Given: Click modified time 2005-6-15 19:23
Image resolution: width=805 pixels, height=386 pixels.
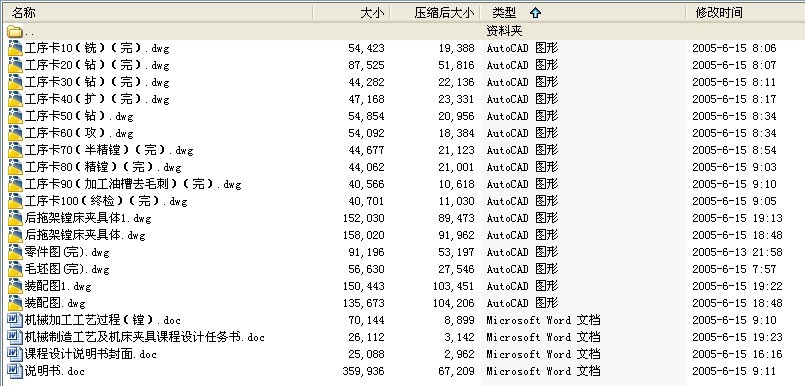Looking at the screenshot, I should click(x=737, y=337).
